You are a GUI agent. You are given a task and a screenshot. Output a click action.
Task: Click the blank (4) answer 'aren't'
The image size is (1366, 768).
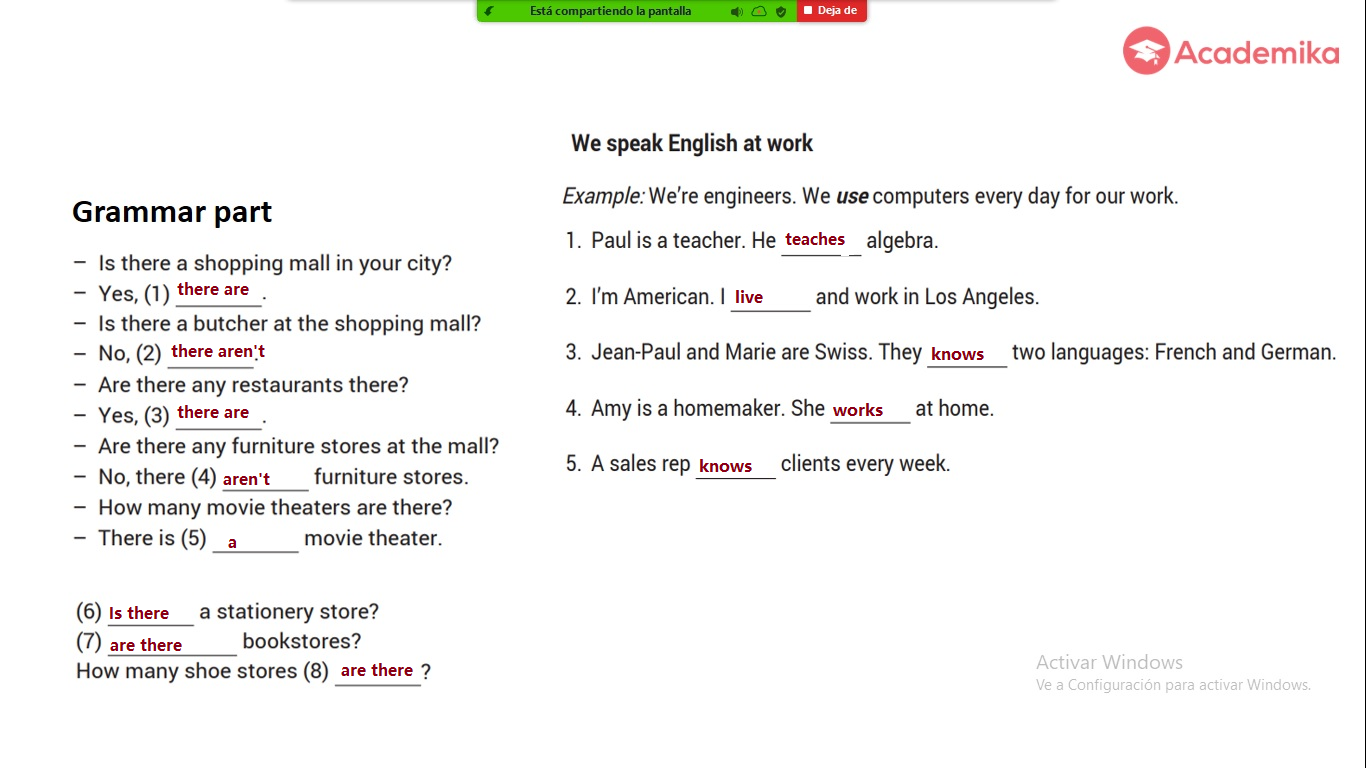246,479
